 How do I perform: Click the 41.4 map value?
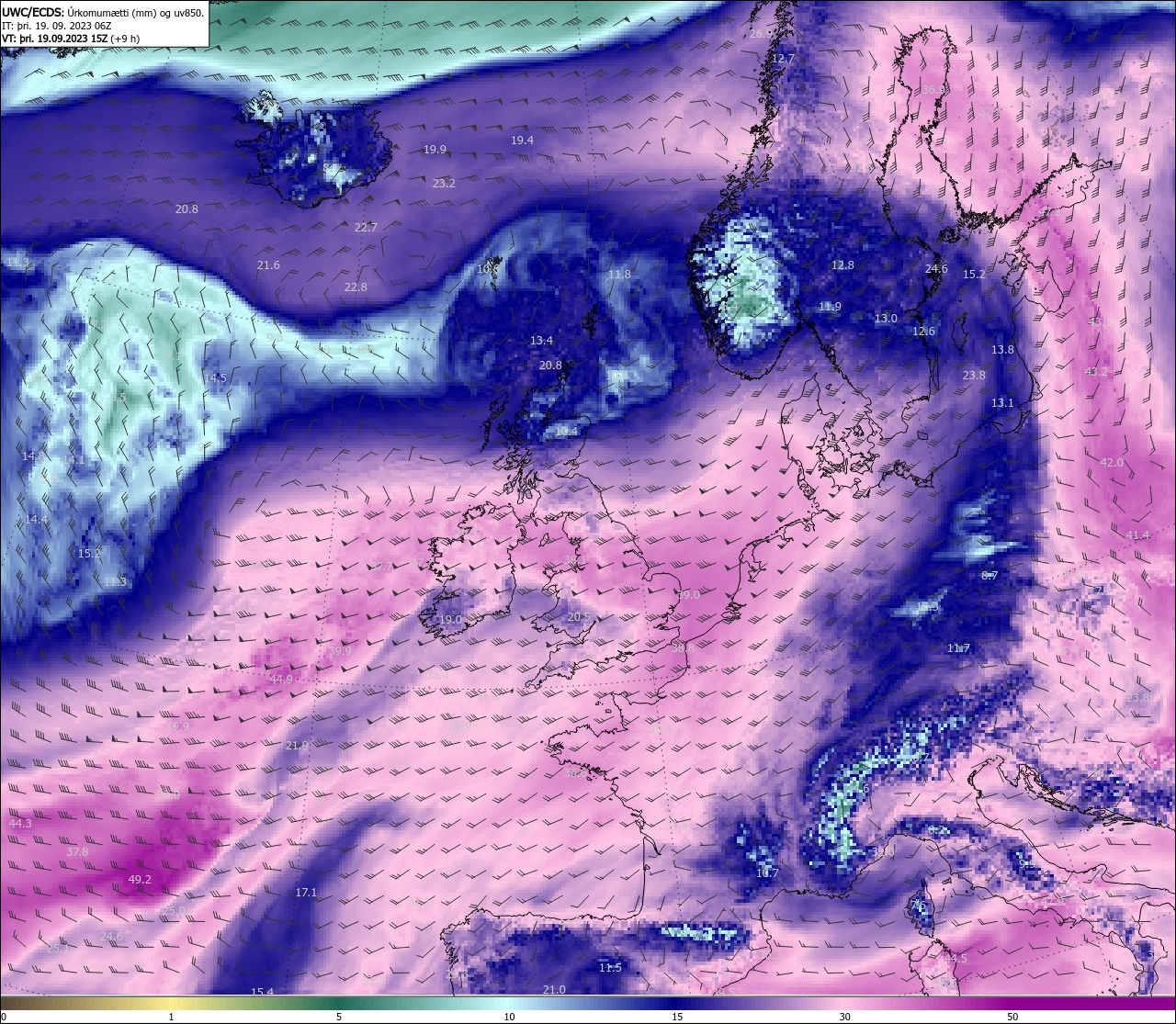(x=1137, y=535)
